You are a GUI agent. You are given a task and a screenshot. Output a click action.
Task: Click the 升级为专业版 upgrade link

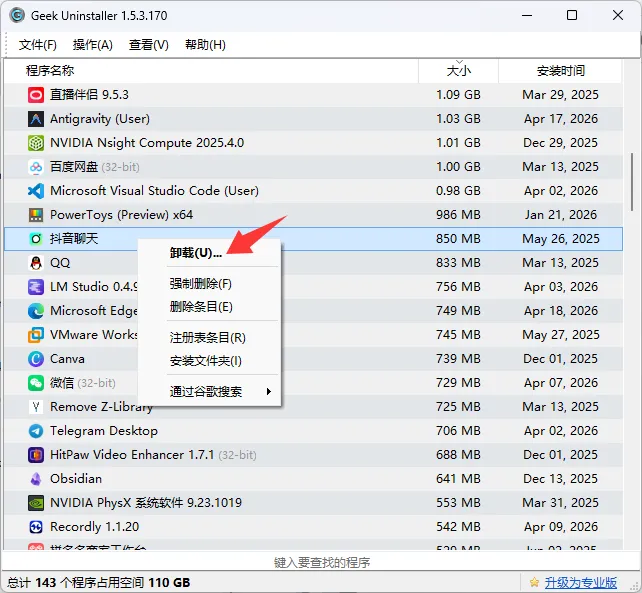(580, 582)
